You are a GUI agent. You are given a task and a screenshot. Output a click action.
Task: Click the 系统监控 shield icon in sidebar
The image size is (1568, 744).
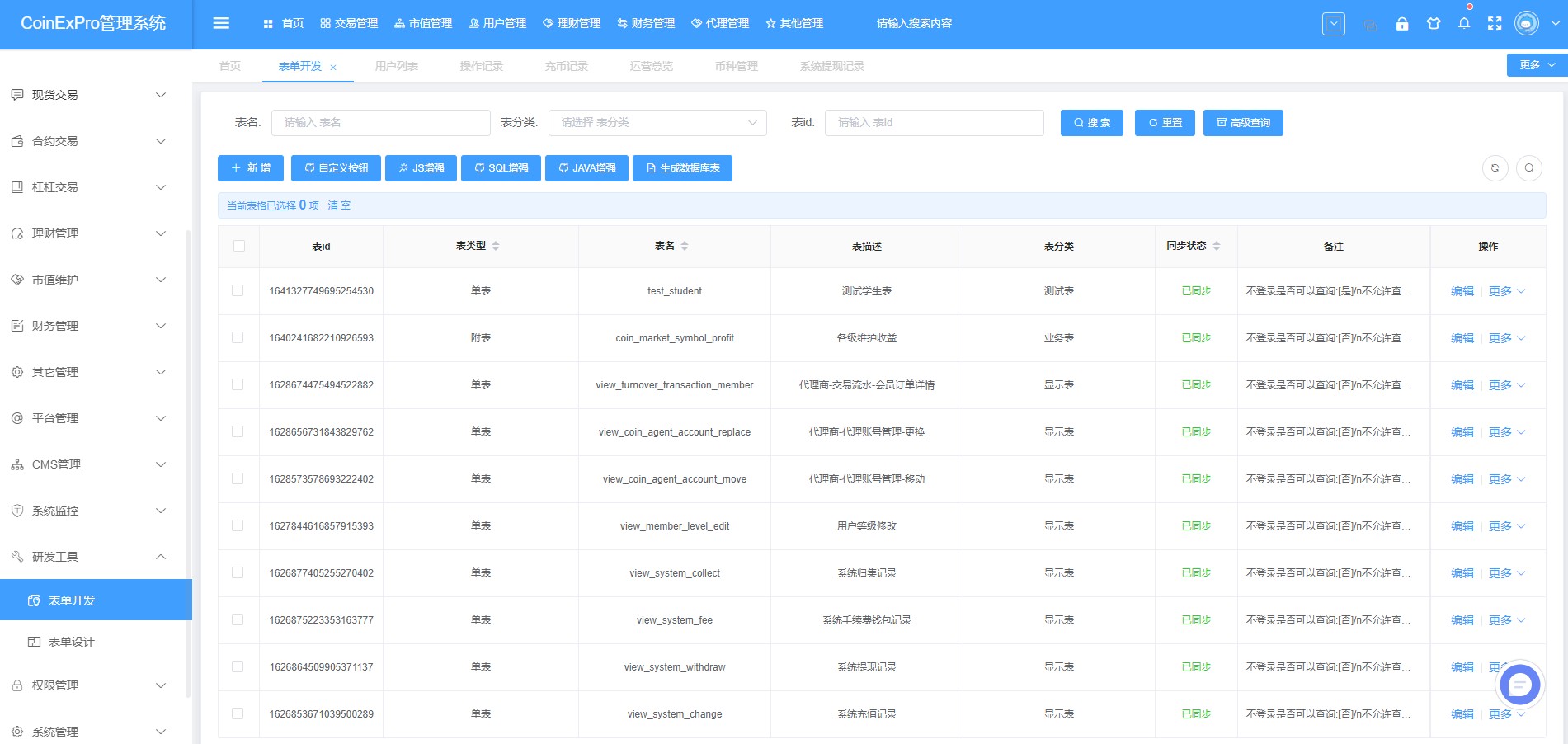click(x=17, y=511)
